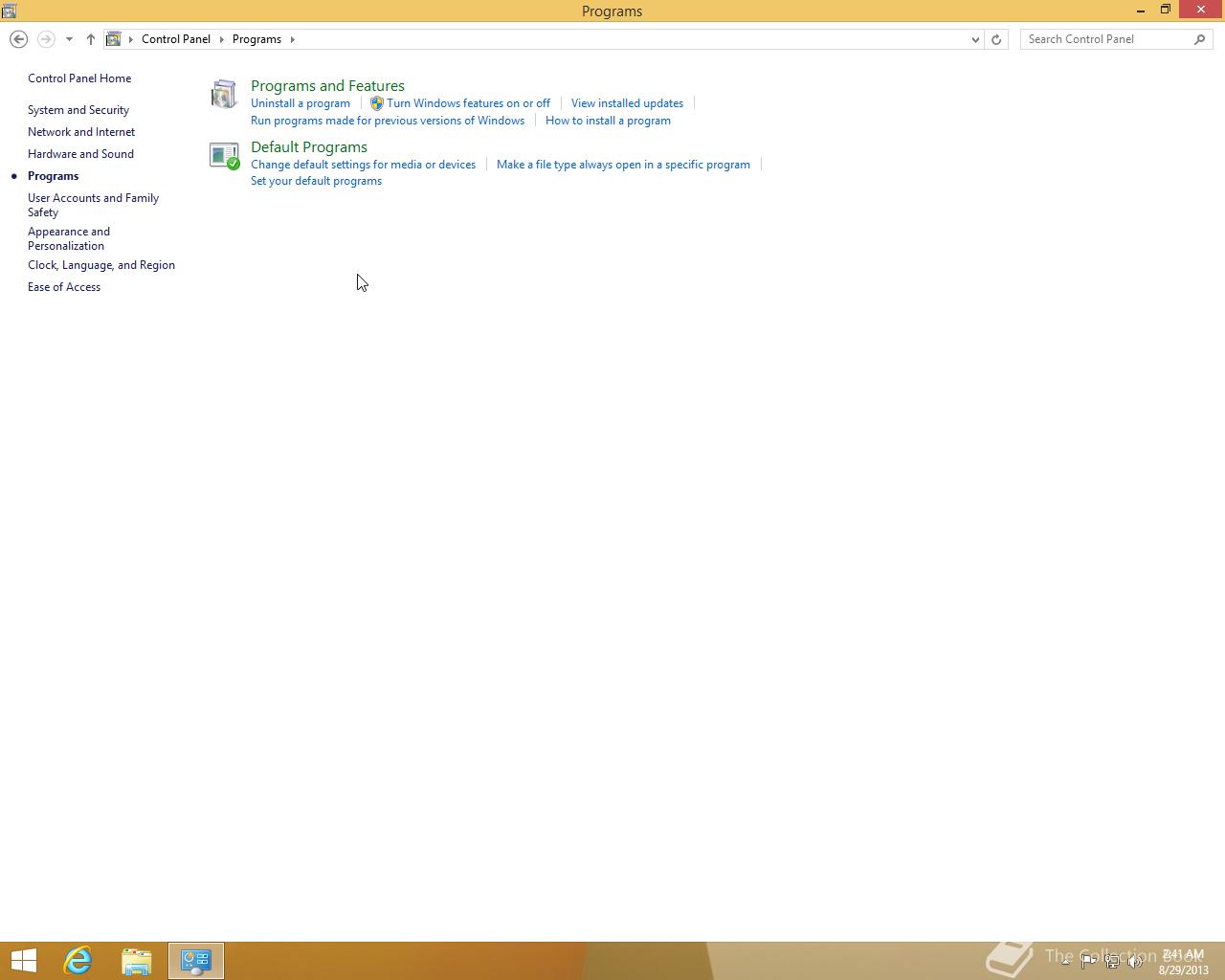Go to System and Security
This screenshot has width=1225, height=980.
click(78, 110)
